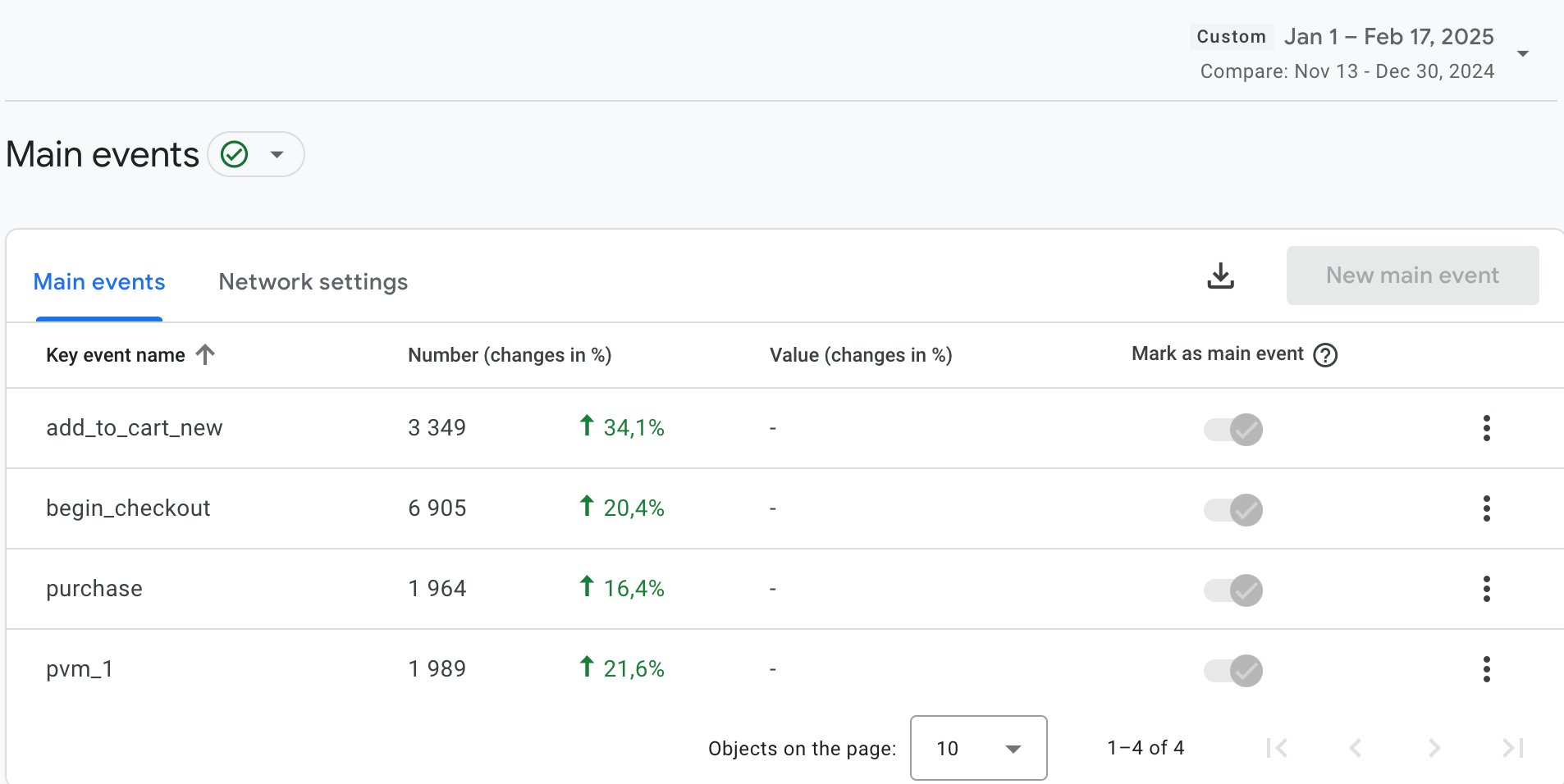The image size is (1564, 784).
Task: Download the main events table
Action: (1220, 276)
